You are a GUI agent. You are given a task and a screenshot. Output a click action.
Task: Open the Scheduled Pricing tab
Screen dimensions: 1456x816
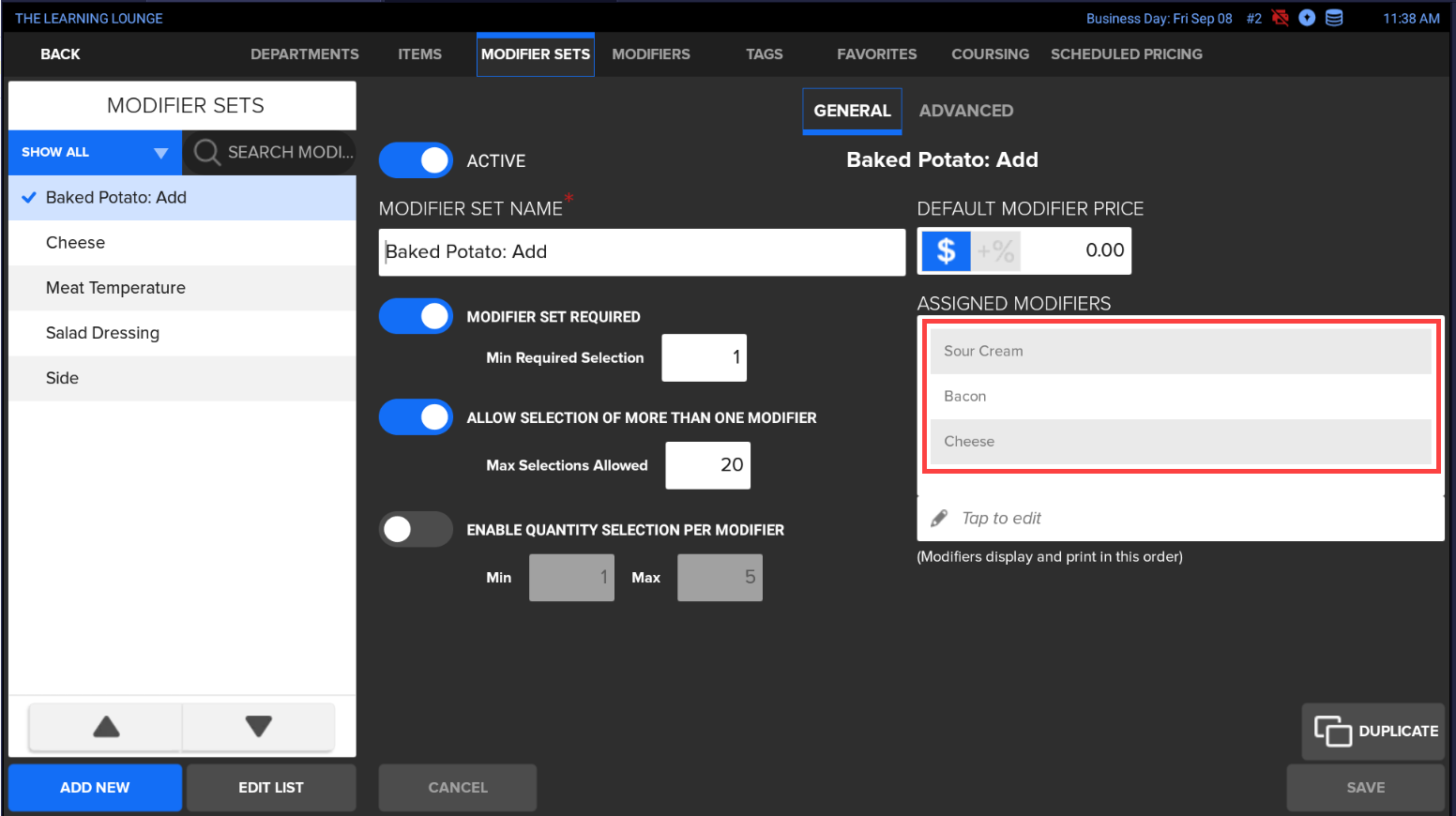(x=1126, y=54)
